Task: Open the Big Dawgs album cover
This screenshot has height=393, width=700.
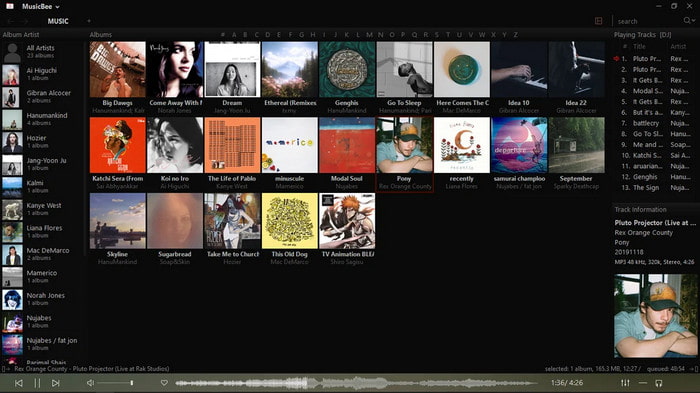Action: pos(117,69)
